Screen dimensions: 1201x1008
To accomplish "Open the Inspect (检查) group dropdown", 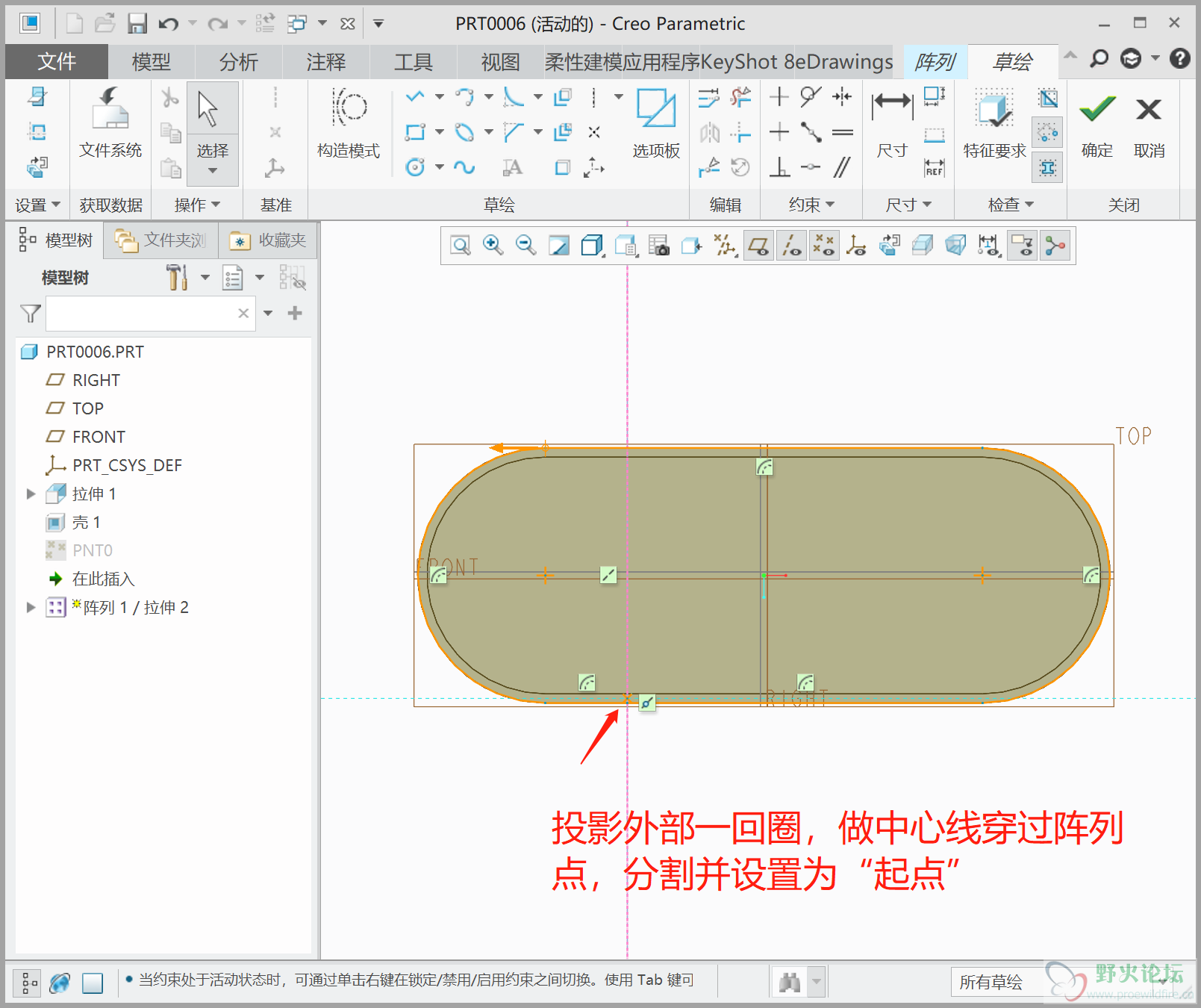I will tap(1011, 205).
